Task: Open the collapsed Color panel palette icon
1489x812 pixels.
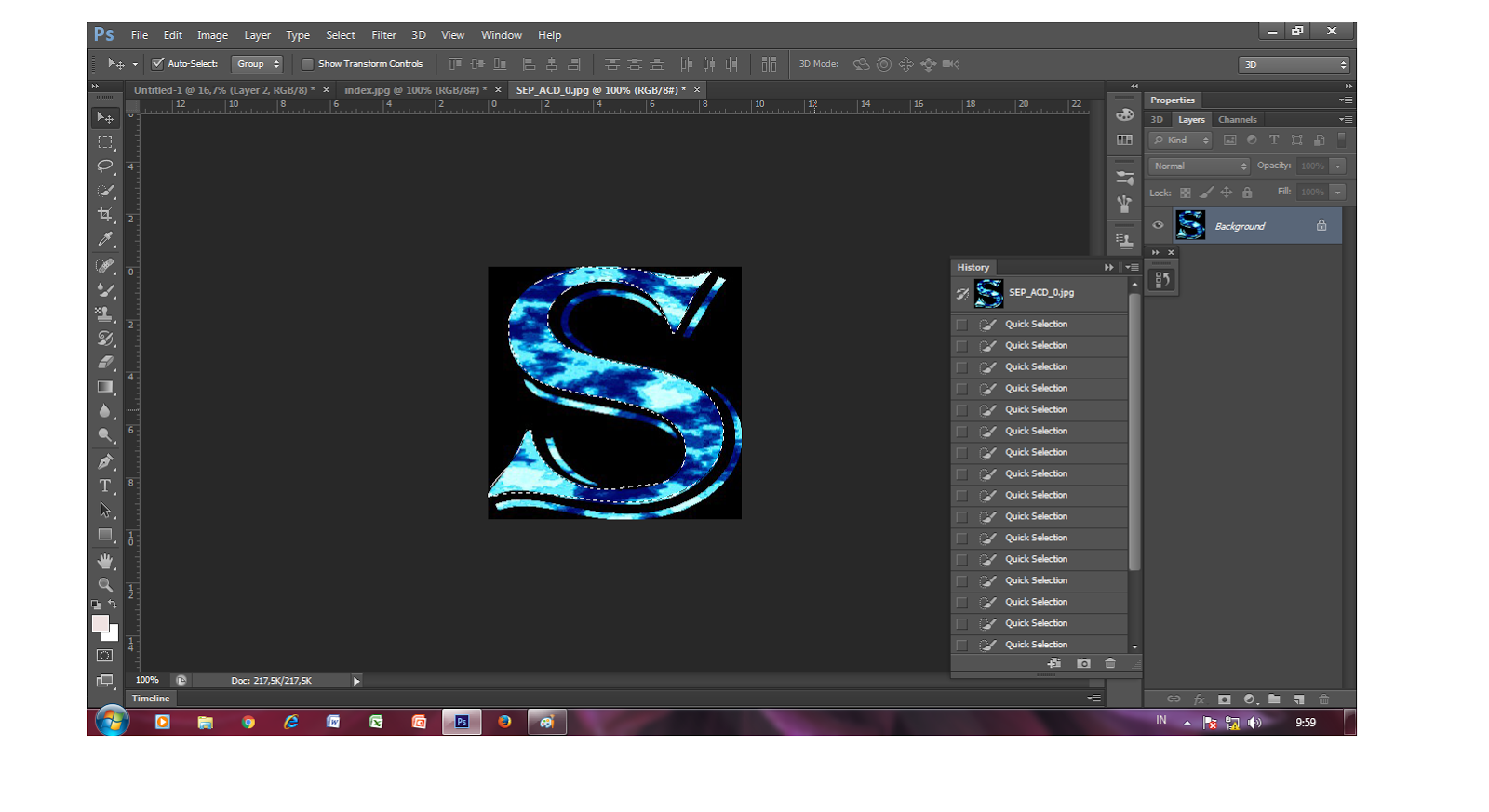Action: [x=1125, y=114]
